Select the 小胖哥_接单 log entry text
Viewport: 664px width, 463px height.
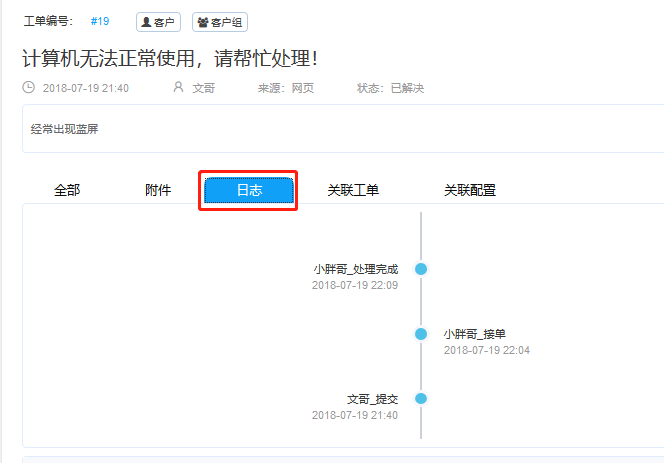[x=482, y=334]
